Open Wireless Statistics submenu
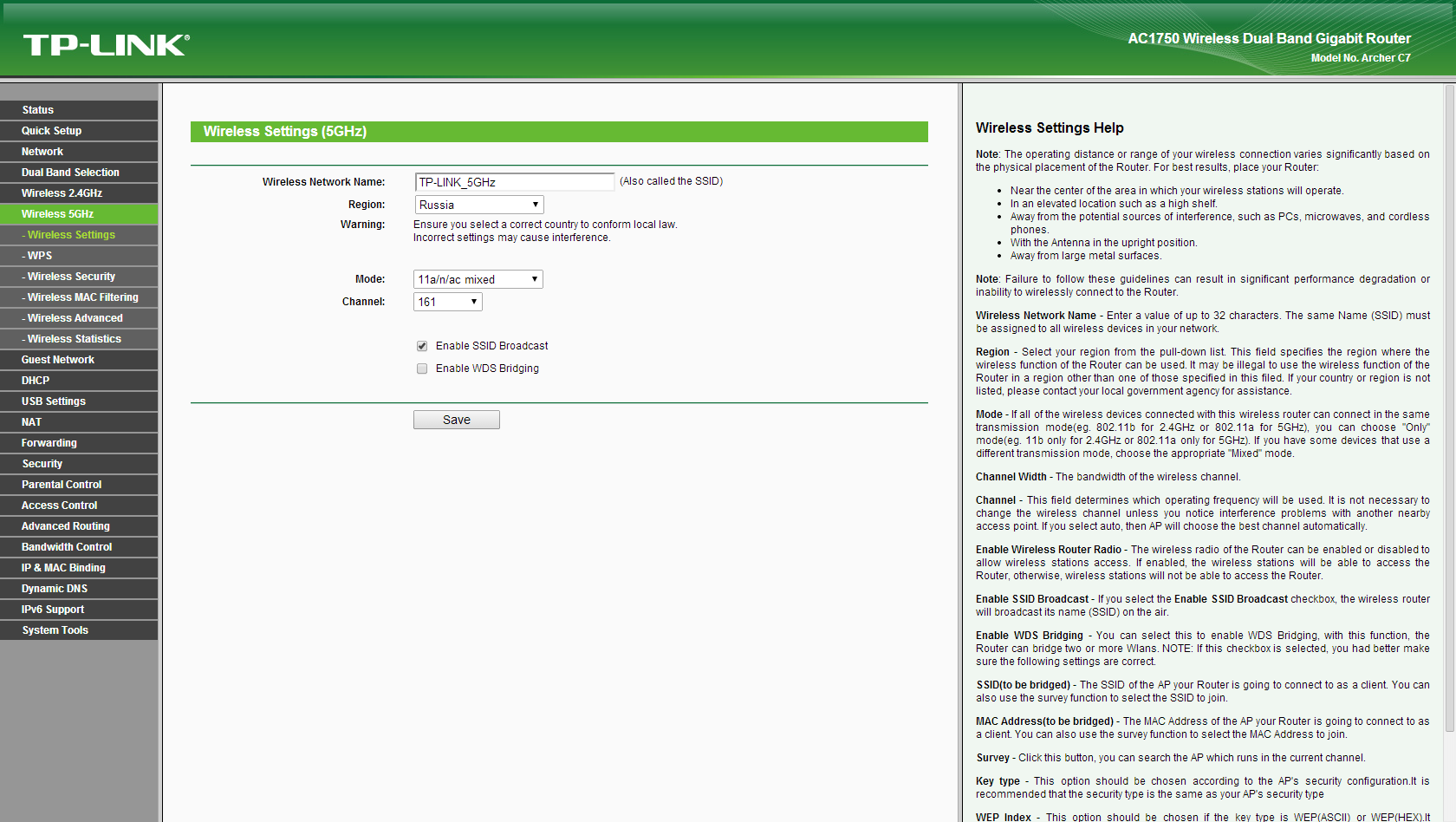This screenshot has height=822, width=1456. tap(79, 339)
